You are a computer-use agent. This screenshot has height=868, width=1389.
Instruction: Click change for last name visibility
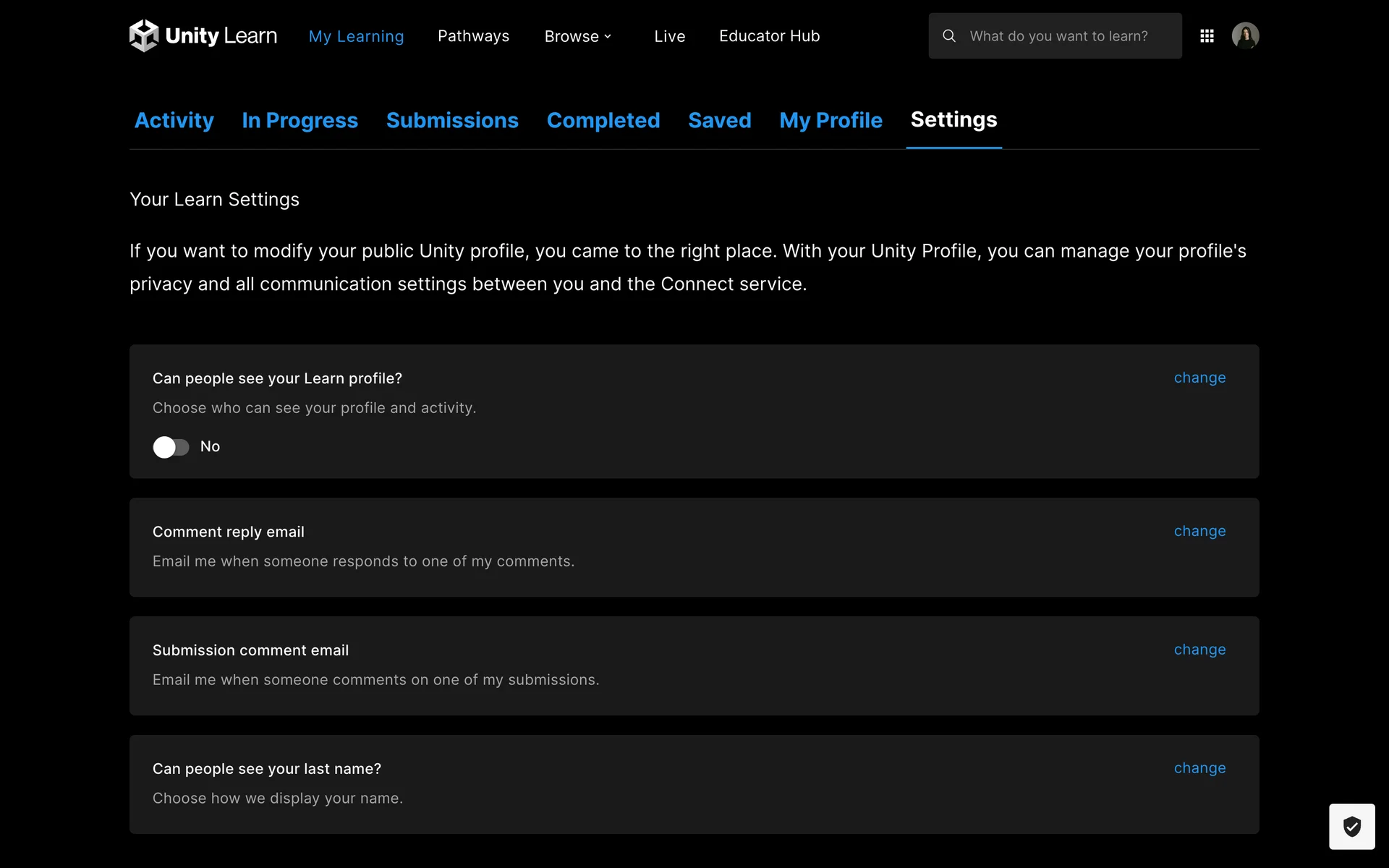click(x=1199, y=768)
